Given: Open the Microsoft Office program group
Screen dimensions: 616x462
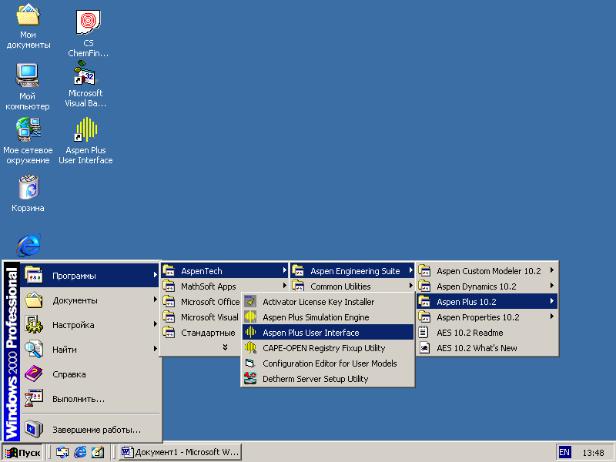Looking at the screenshot, I should click(201, 302).
